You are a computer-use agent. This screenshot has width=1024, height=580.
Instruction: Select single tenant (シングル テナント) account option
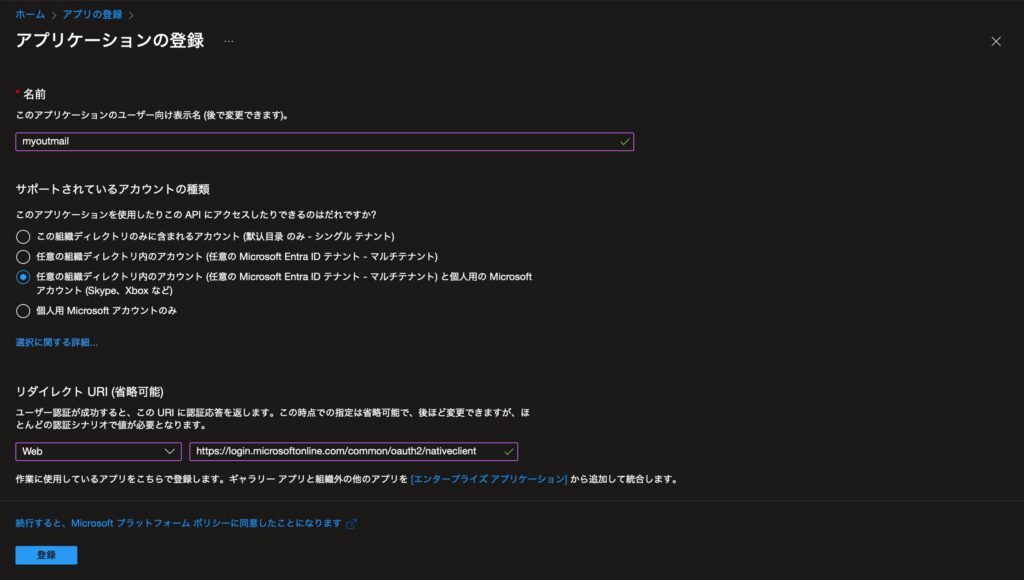pos(23,236)
